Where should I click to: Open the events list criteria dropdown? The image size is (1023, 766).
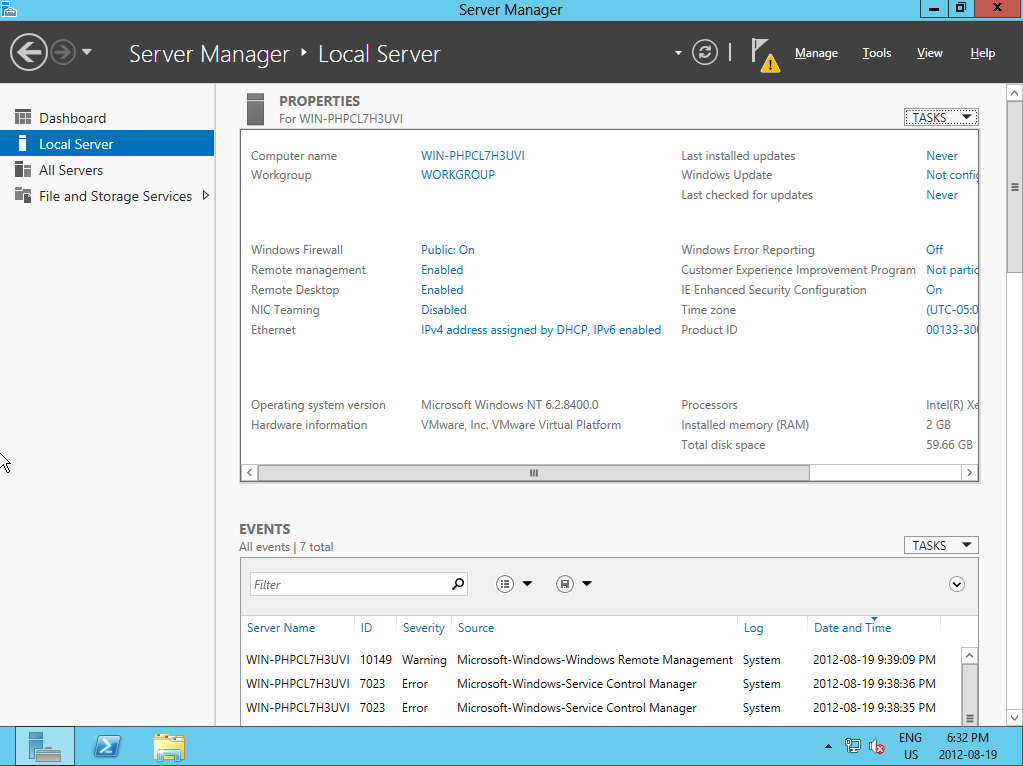(x=514, y=584)
